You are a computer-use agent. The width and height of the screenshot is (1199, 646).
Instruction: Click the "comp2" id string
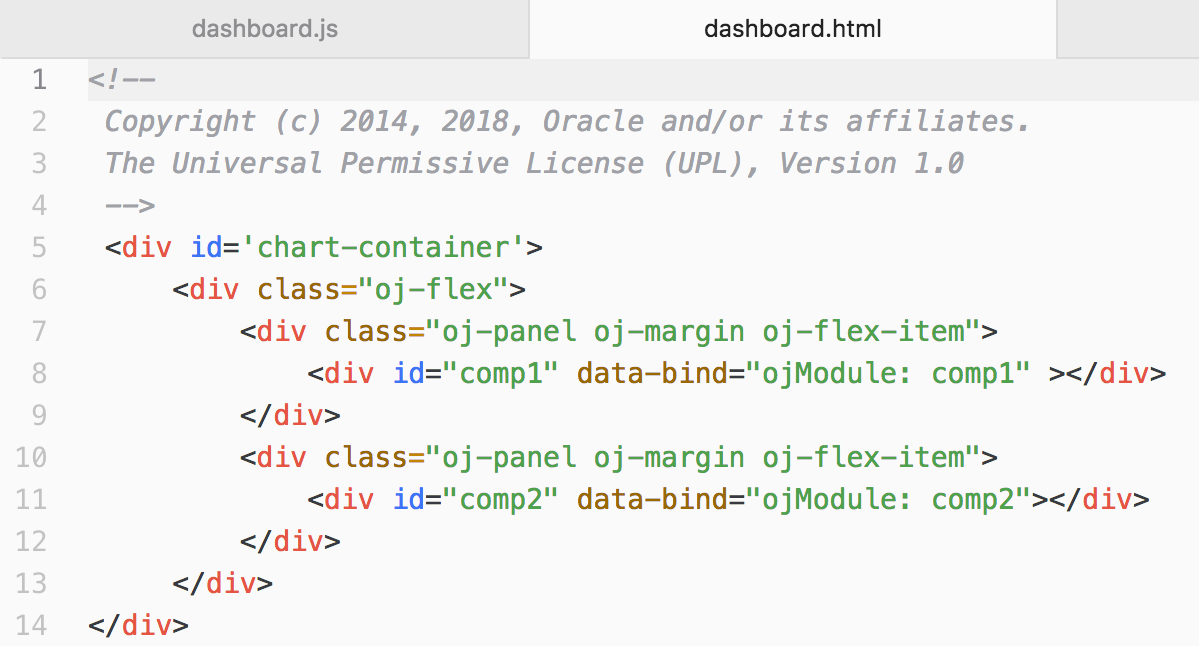coord(499,500)
